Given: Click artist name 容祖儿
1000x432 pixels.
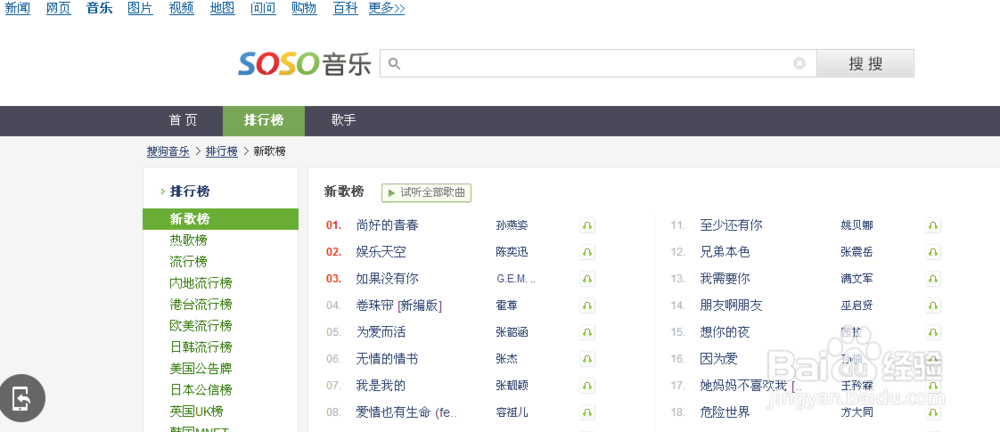Looking at the screenshot, I should (x=511, y=412).
